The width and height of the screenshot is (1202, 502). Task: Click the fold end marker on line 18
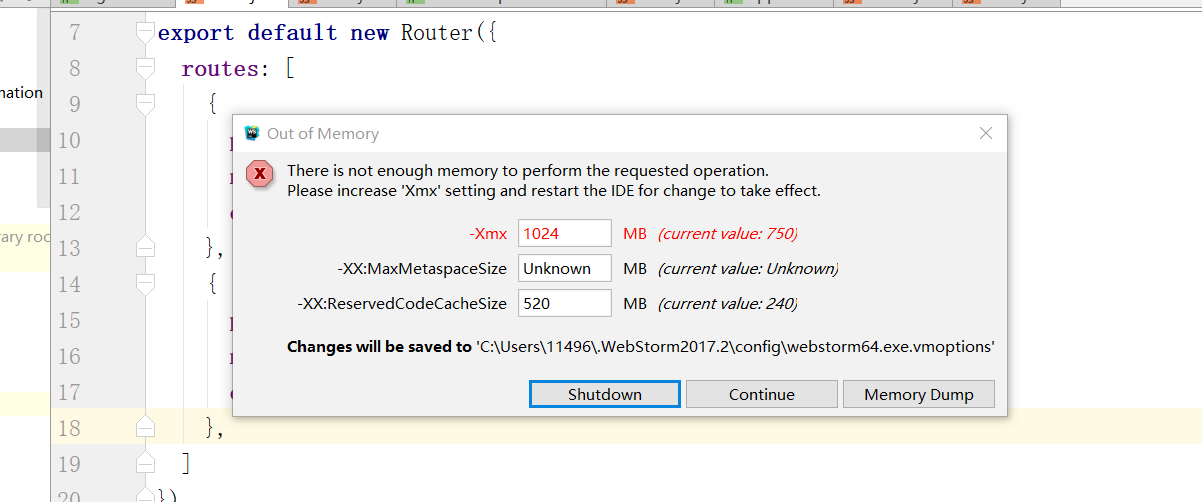146,426
